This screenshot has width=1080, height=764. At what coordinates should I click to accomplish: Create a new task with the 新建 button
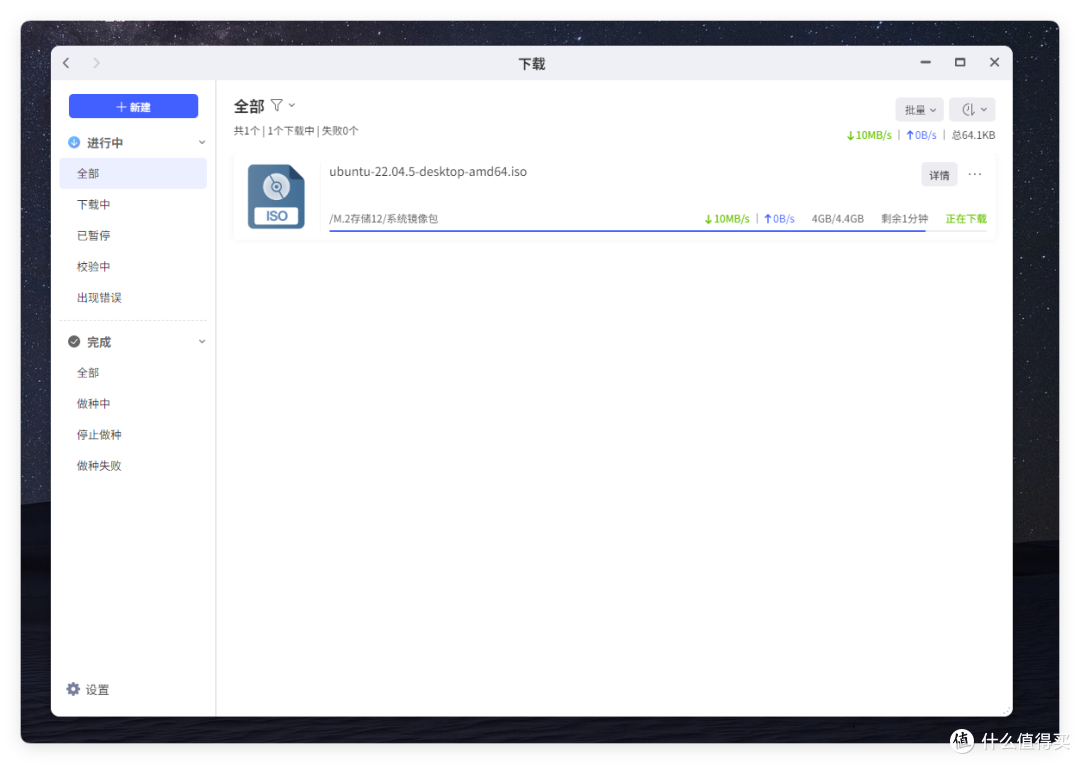point(133,106)
